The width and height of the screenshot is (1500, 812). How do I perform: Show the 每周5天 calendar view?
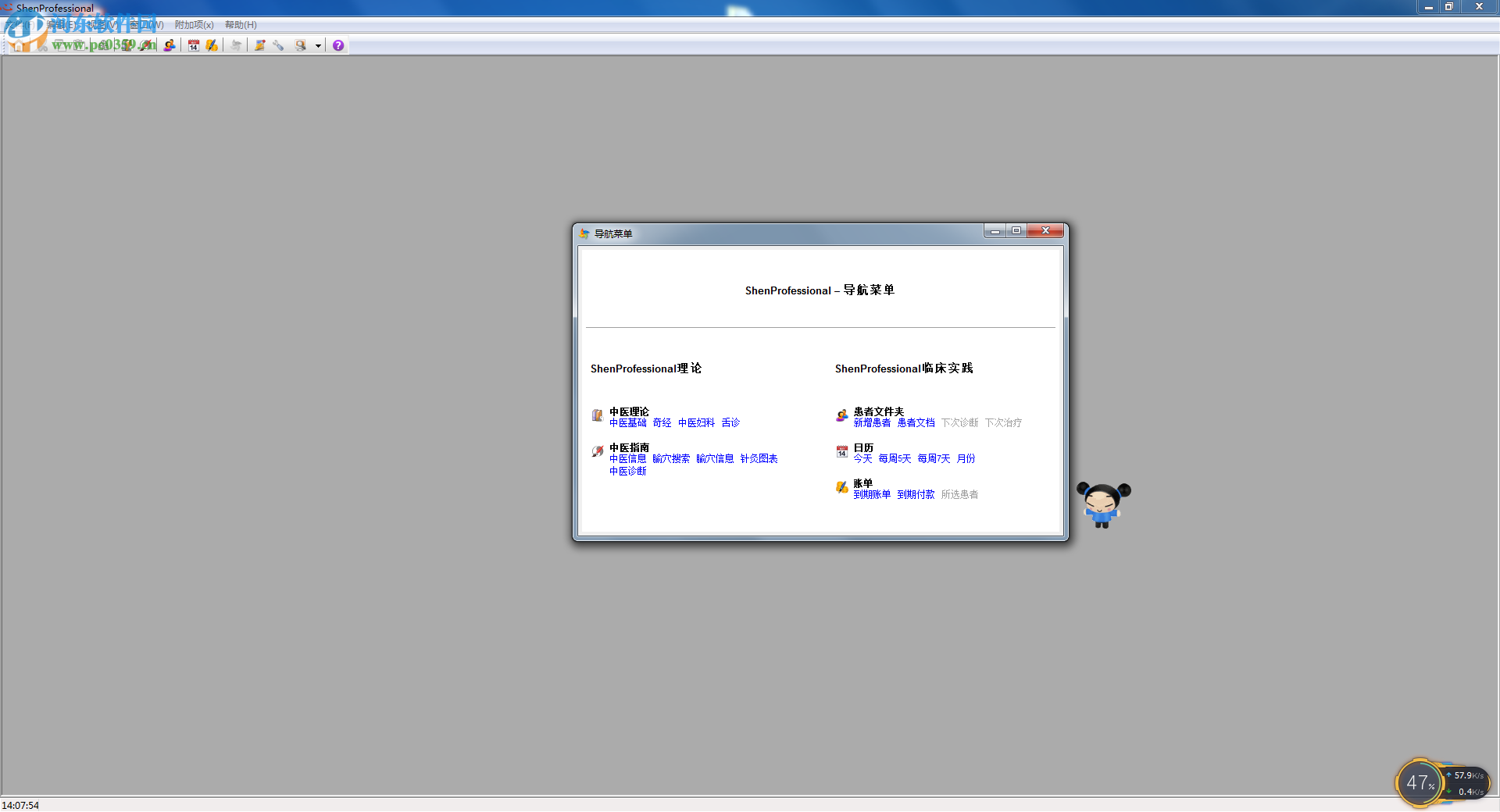tap(895, 459)
